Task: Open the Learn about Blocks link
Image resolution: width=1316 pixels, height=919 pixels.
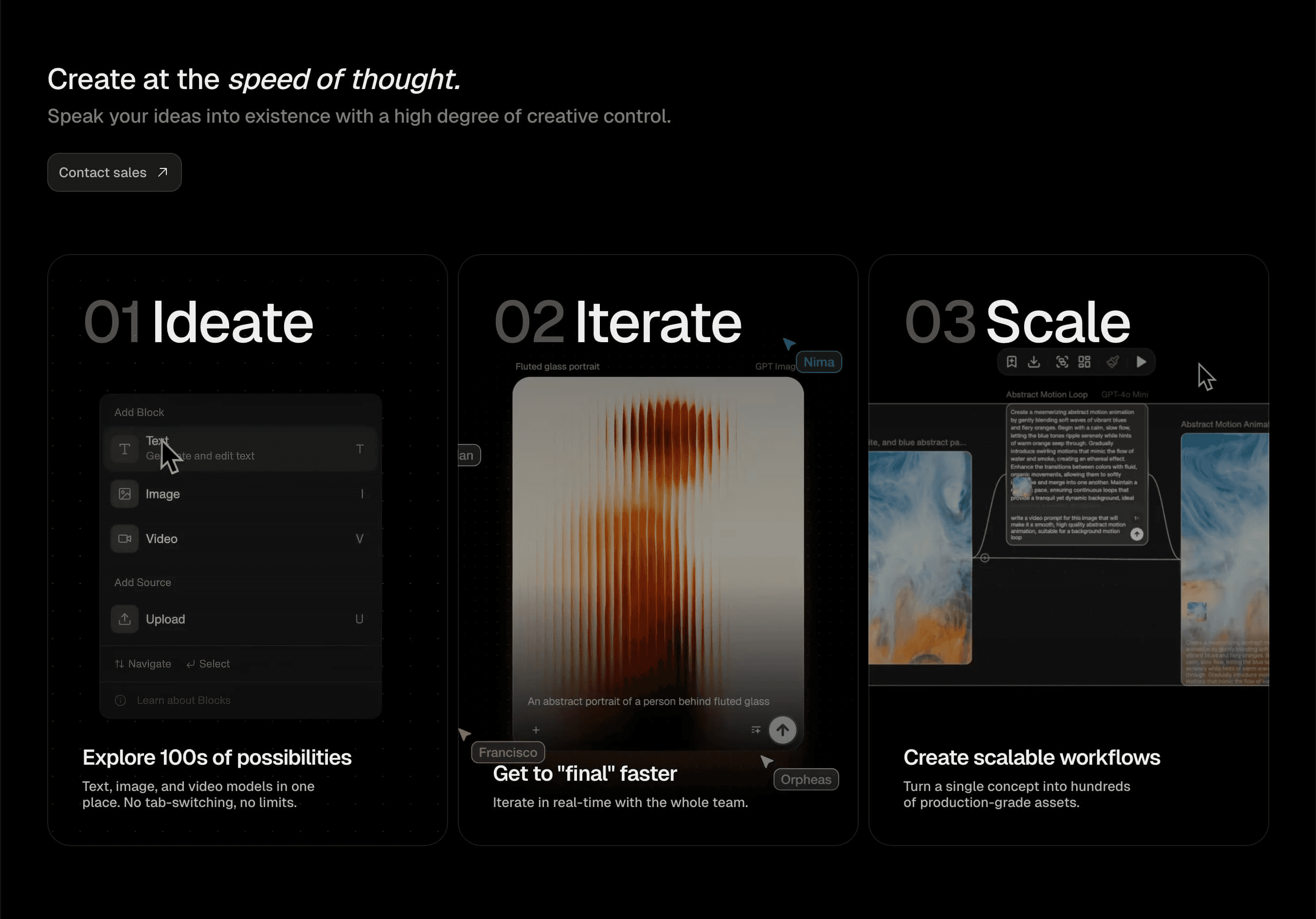Action: pos(183,700)
